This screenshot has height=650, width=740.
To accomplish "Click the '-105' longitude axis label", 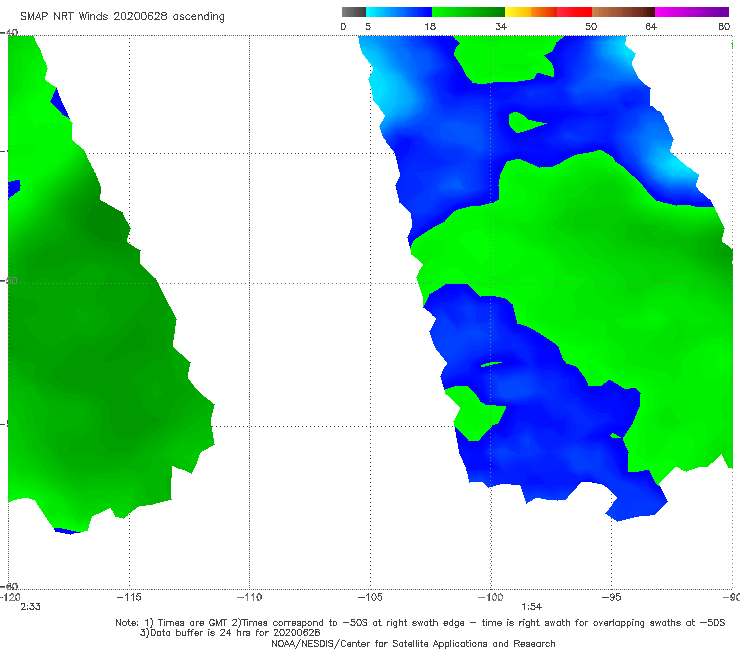I will point(370,597).
